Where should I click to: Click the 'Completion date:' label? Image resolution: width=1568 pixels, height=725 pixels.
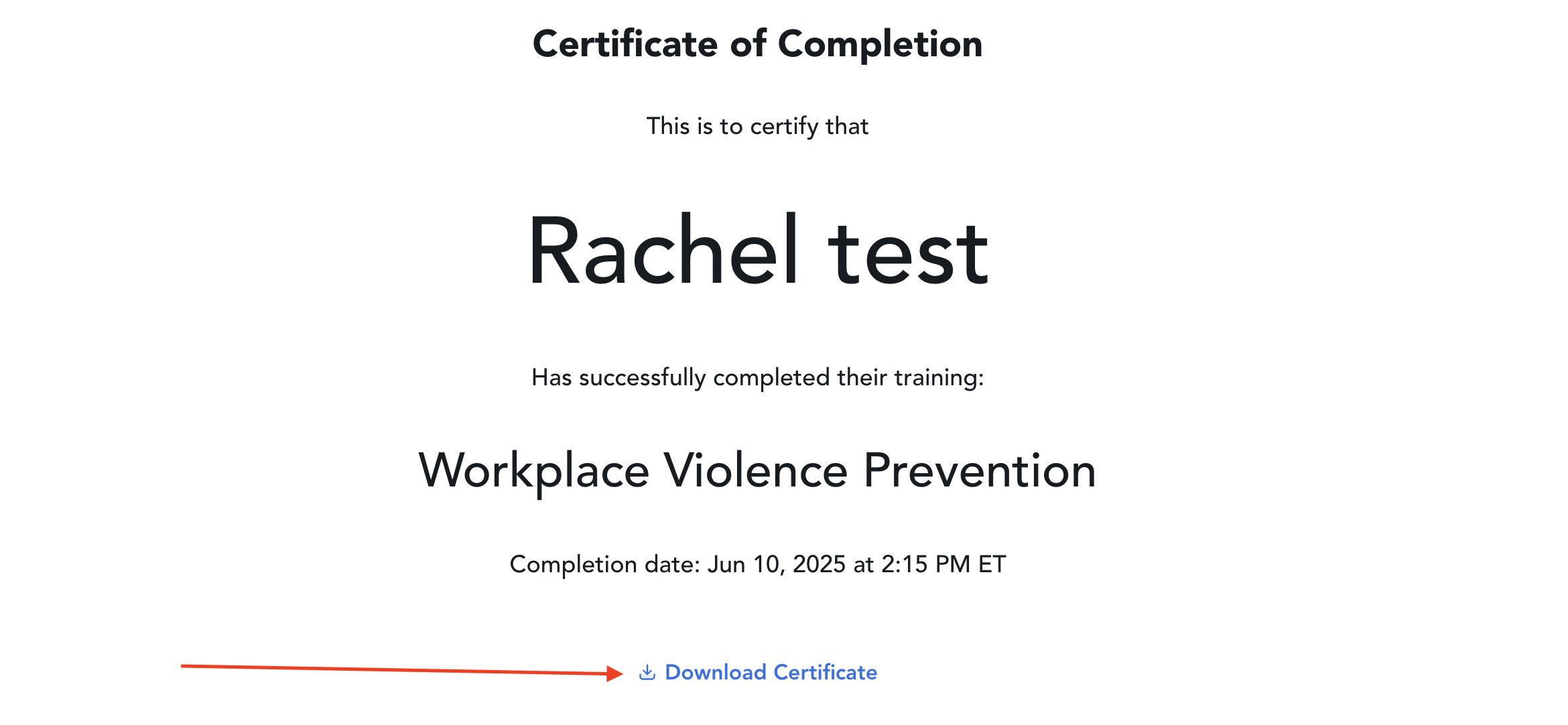click(x=604, y=564)
